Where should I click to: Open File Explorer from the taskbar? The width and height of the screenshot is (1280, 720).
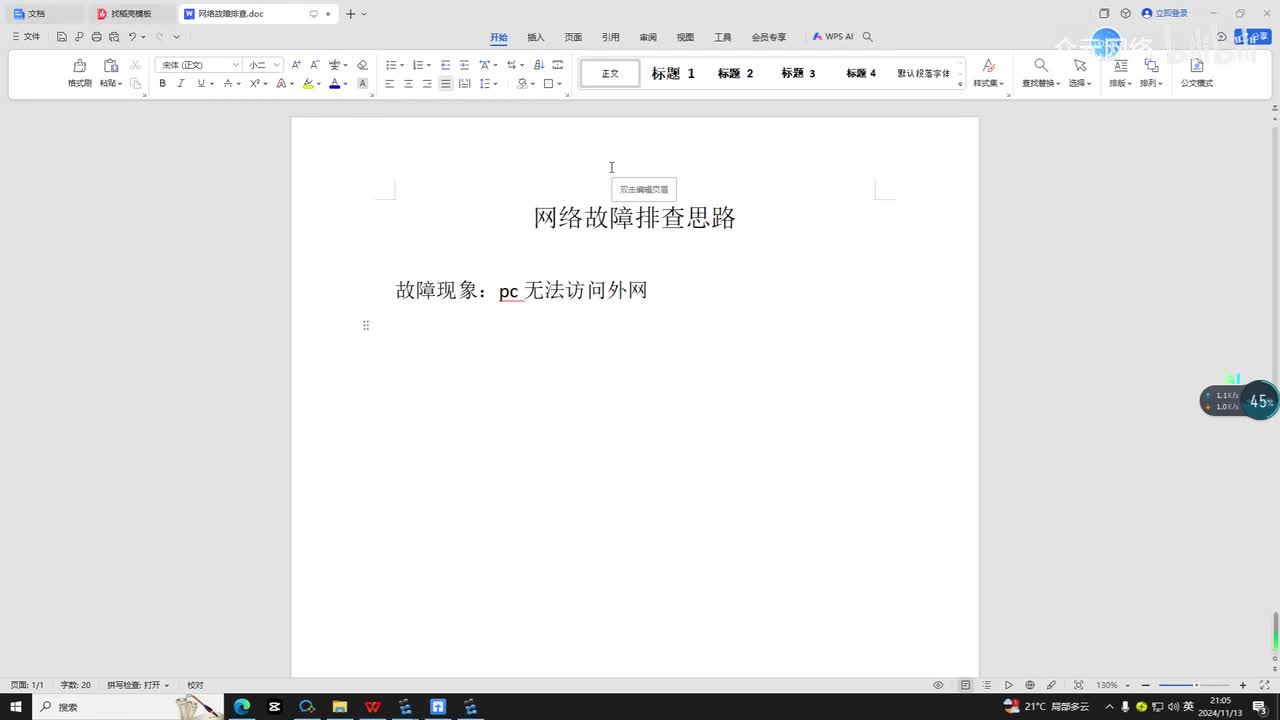(340, 707)
